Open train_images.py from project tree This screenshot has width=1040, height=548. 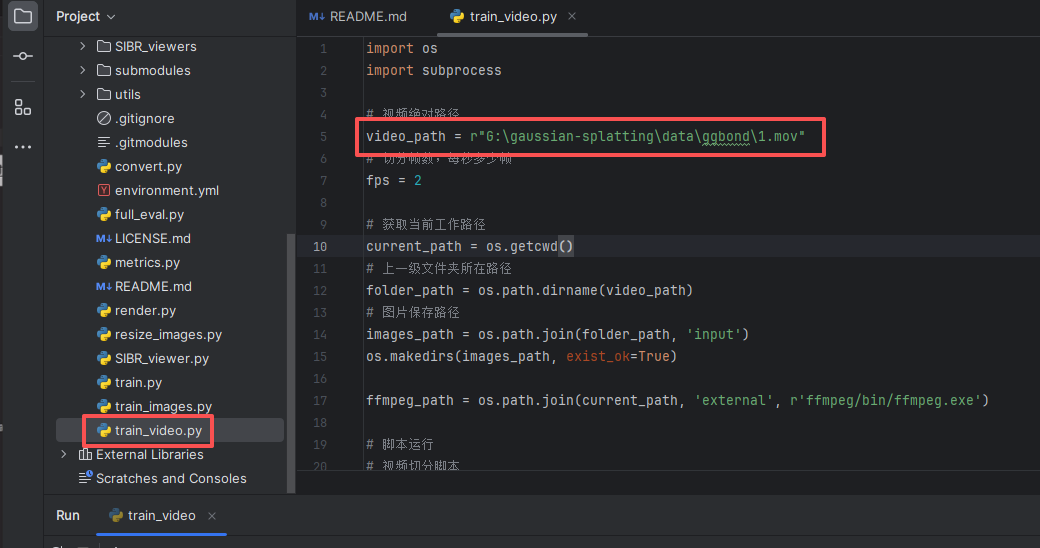click(x=162, y=406)
